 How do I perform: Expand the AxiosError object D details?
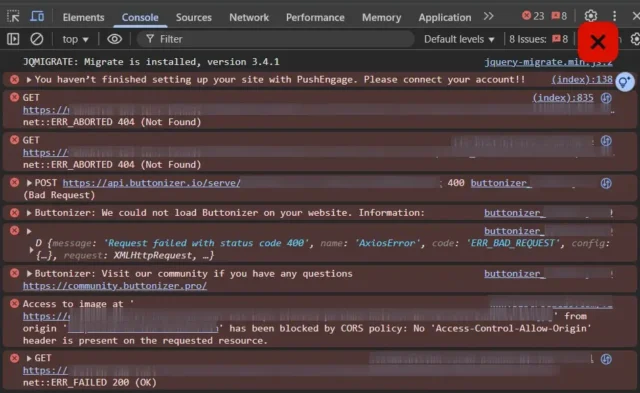[31, 249]
